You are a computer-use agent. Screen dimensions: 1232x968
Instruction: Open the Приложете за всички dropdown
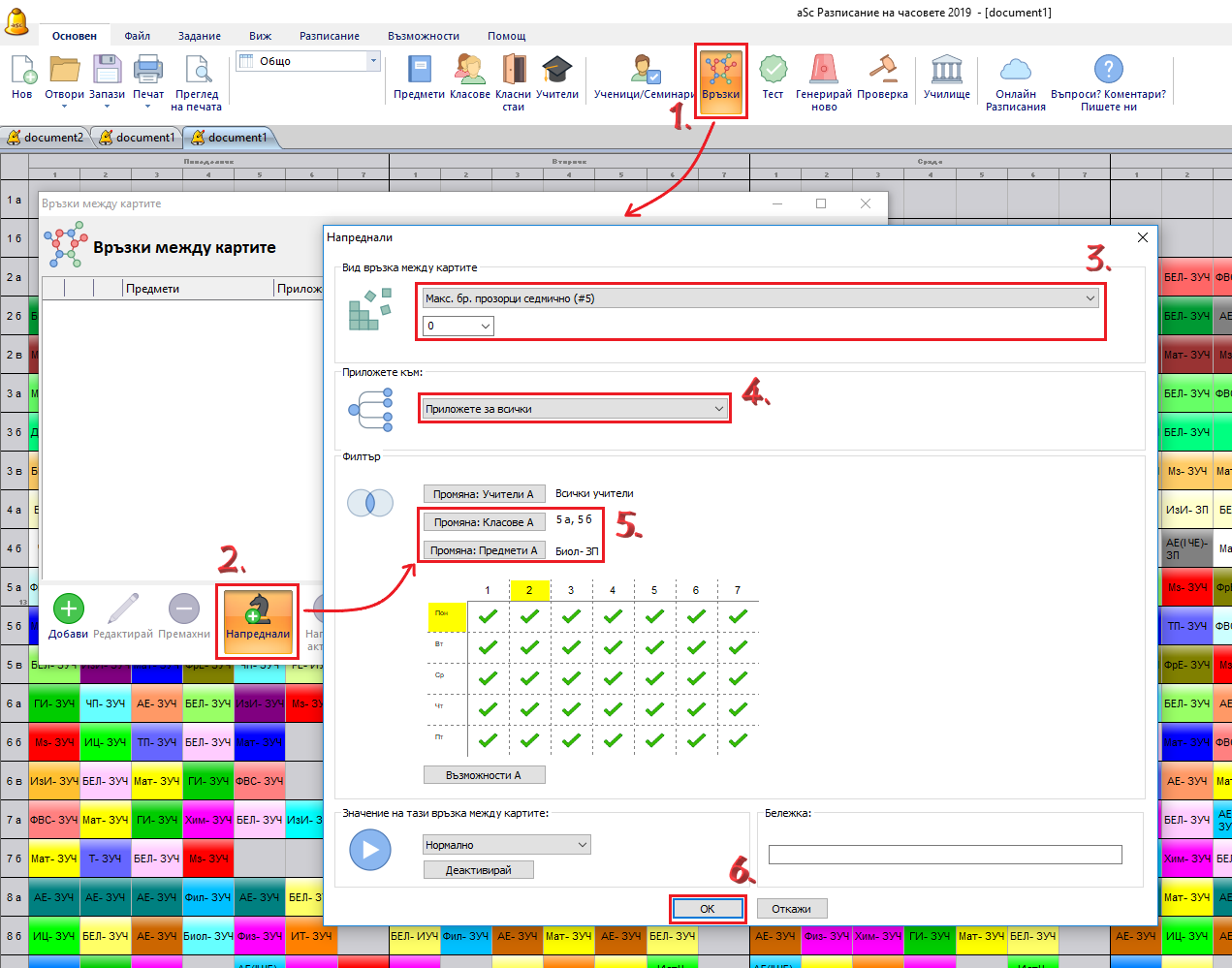[575, 409]
